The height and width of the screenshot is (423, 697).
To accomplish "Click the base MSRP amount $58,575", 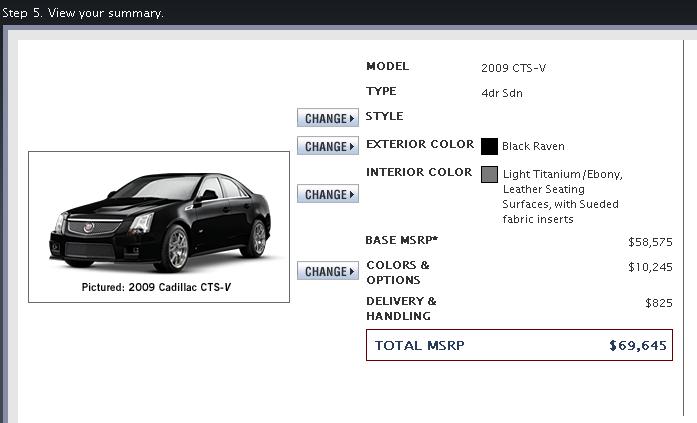I will pyautogui.click(x=650, y=242).
